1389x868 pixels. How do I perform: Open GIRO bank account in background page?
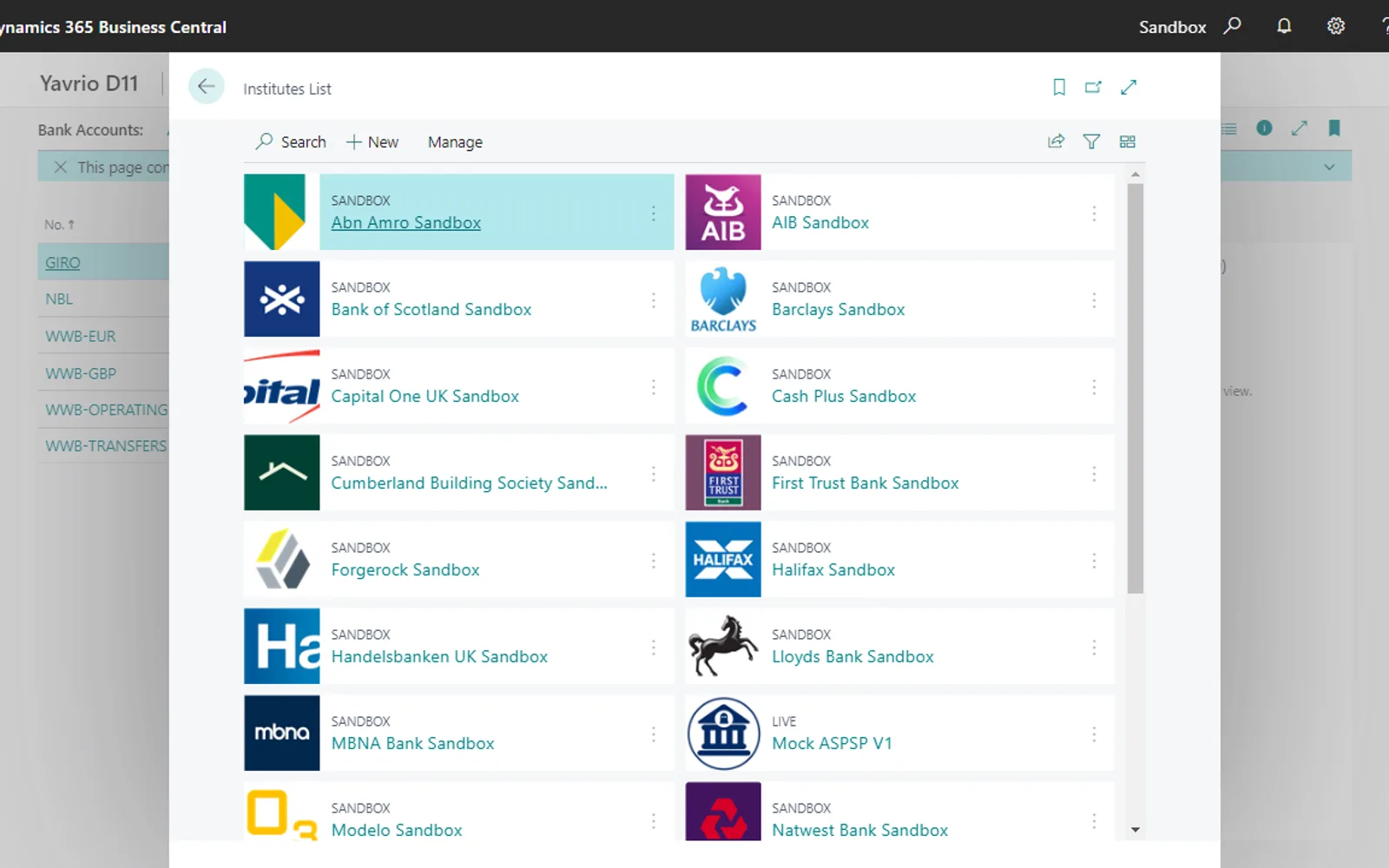pyautogui.click(x=63, y=262)
